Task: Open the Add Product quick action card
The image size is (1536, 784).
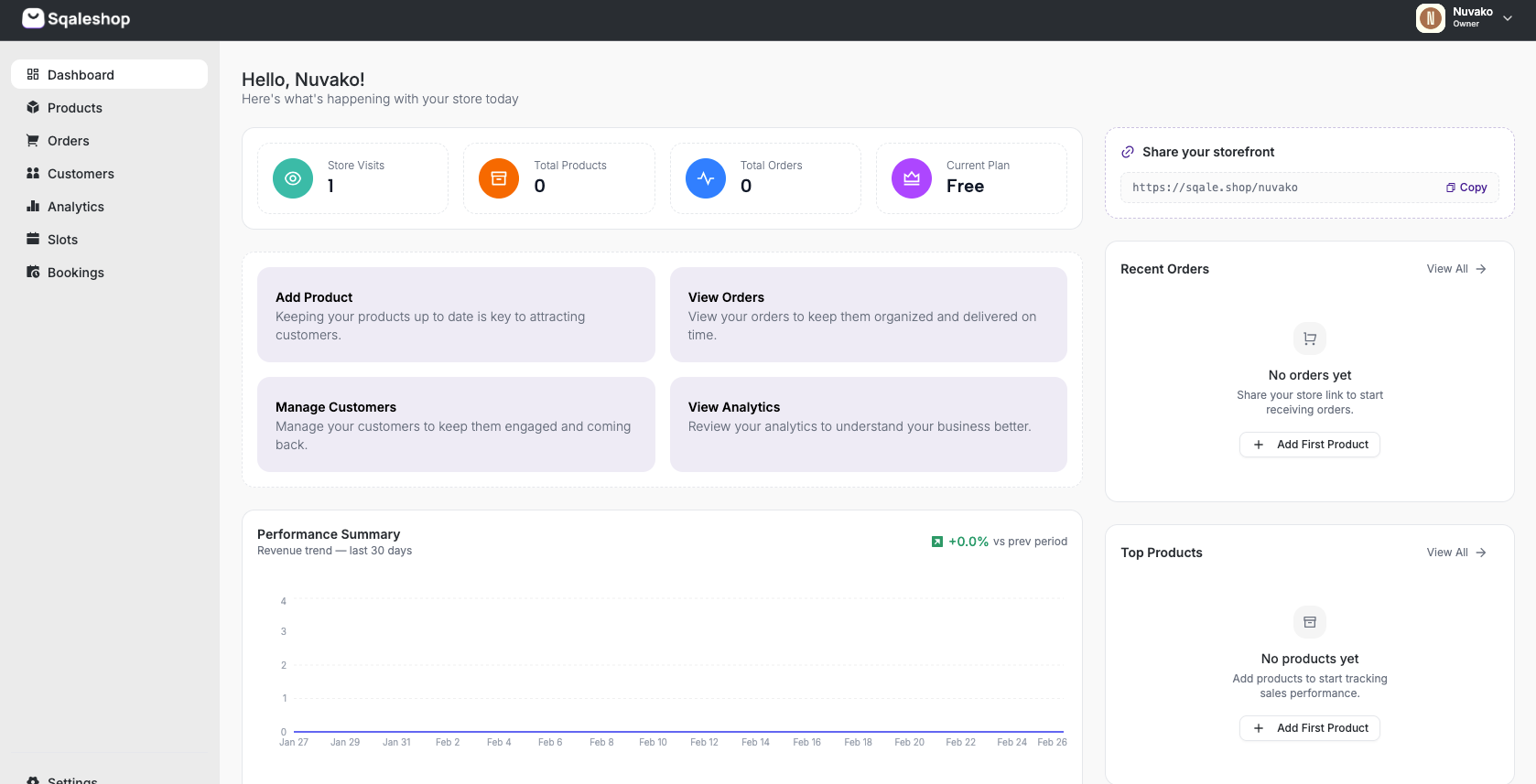Action: tap(456, 315)
